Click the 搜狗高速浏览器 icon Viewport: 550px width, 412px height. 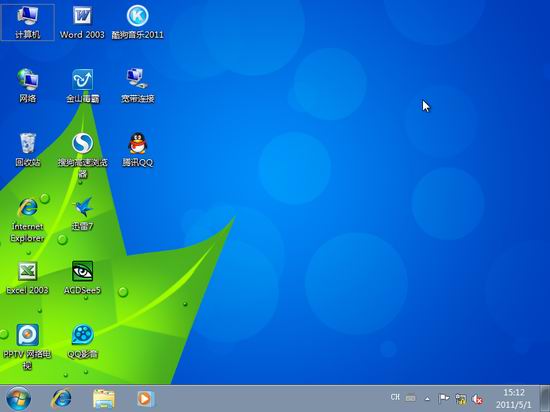[x=82, y=155]
